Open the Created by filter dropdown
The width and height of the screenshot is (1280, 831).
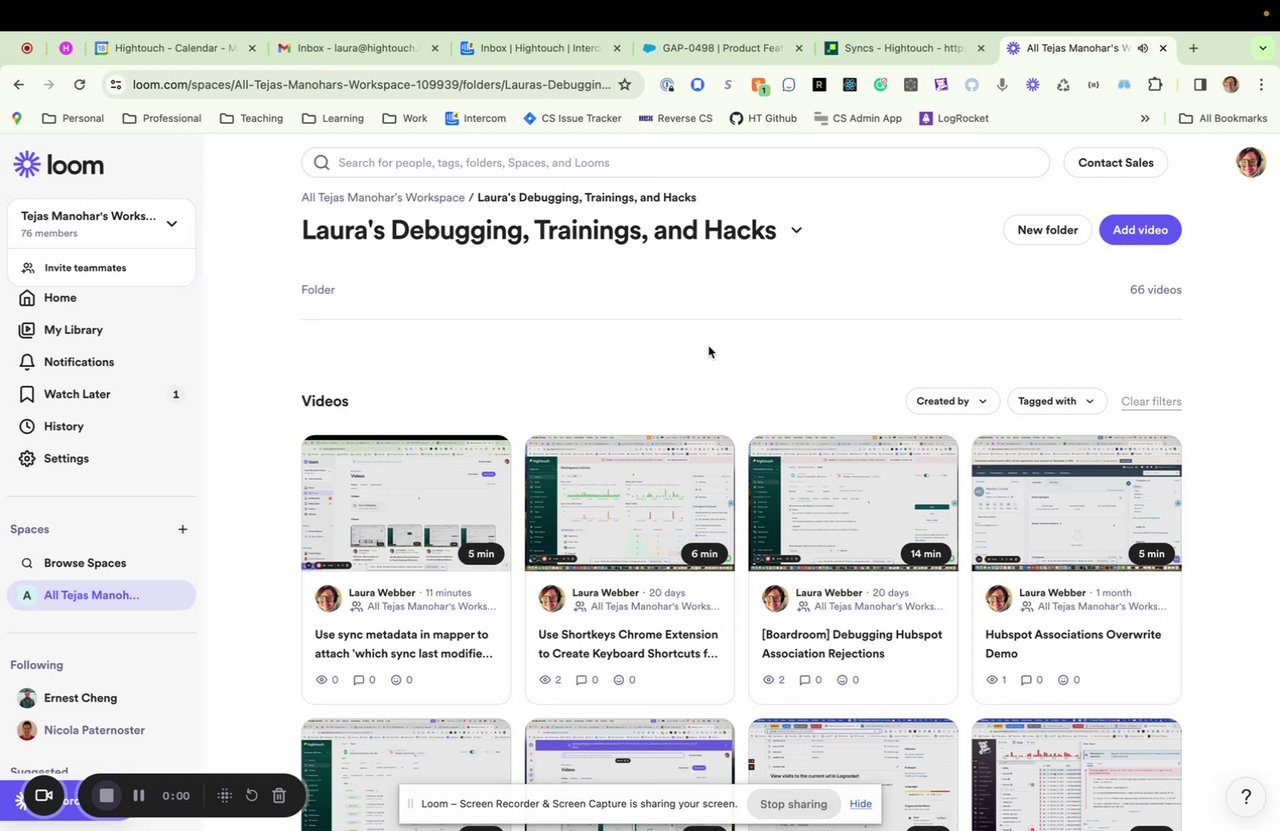pyautogui.click(x=952, y=401)
